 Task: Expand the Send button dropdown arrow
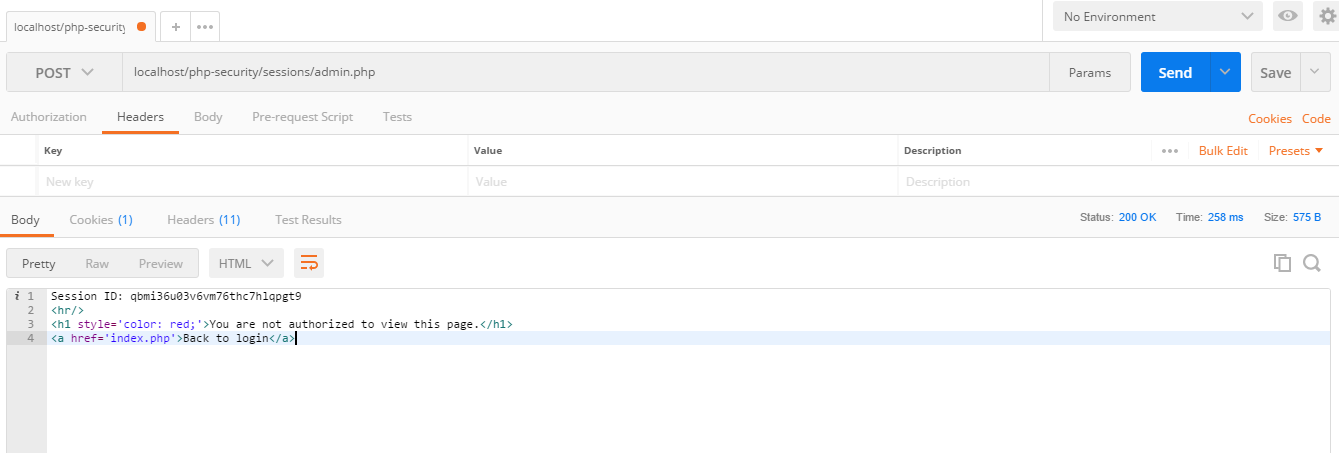pyautogui.click(x=1226, y=73)
